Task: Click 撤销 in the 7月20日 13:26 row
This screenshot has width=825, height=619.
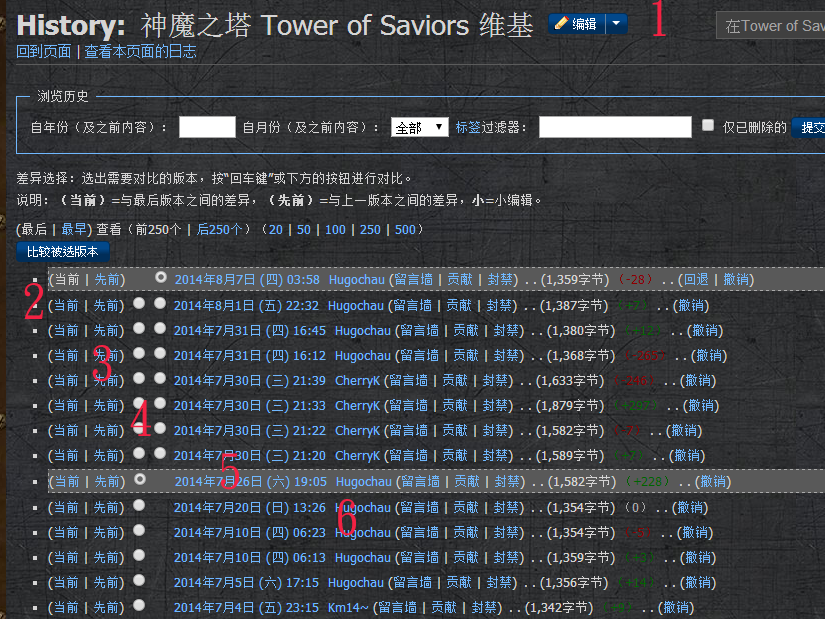Action: pyautogui.click(x=690, y=507)
